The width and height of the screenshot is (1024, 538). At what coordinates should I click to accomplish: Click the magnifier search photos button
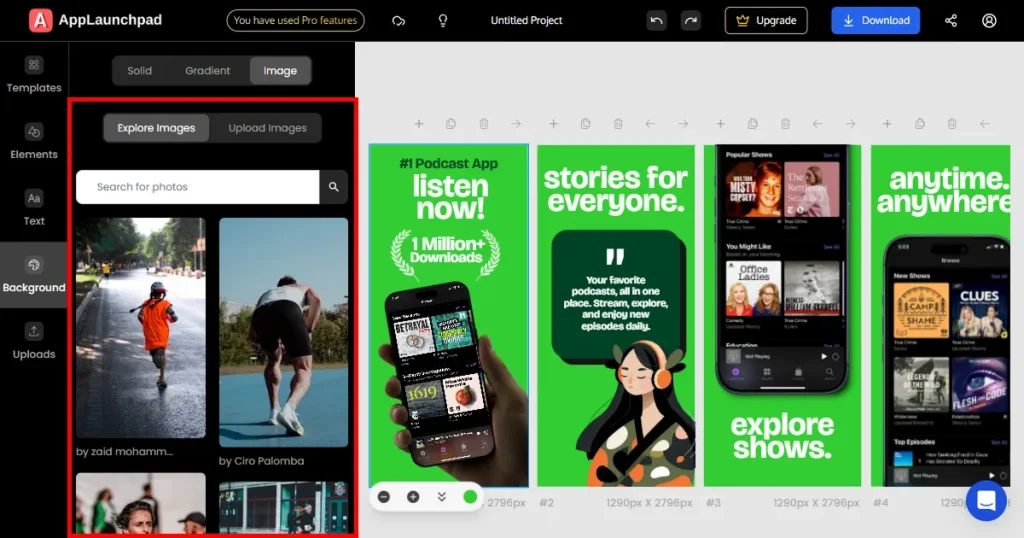click(x=333, y=187)
